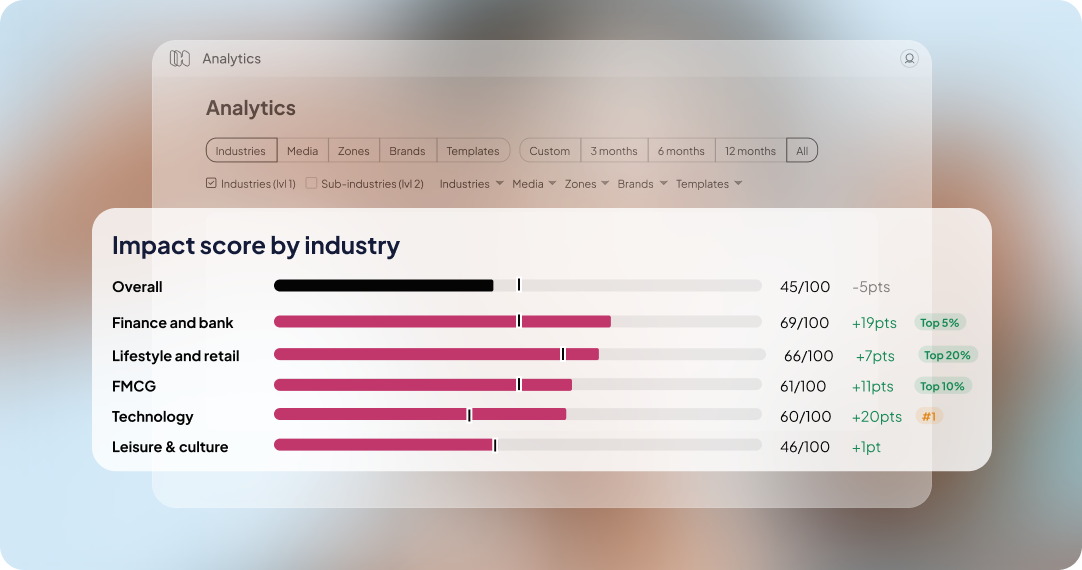Click the Leisure & culture row label

[170, 447]
